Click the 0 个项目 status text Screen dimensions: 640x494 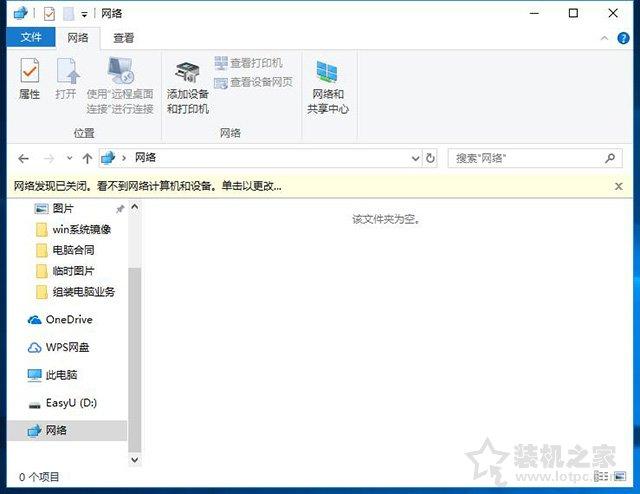(39, 477)
